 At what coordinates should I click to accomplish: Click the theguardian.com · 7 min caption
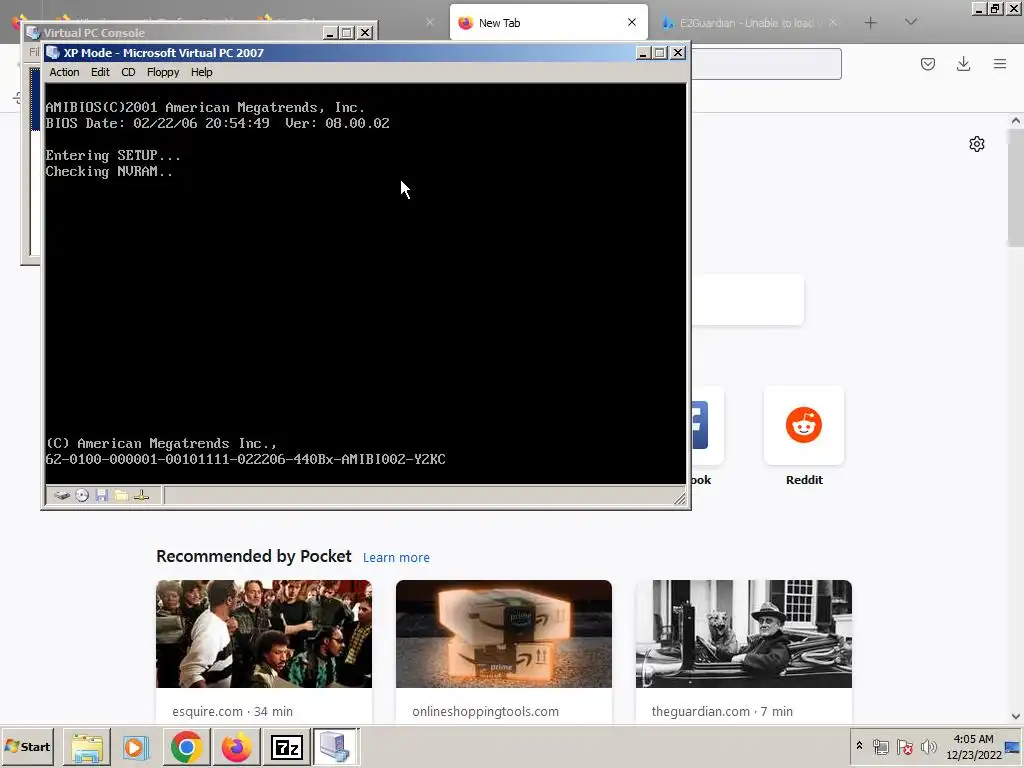tap(722, 711)
